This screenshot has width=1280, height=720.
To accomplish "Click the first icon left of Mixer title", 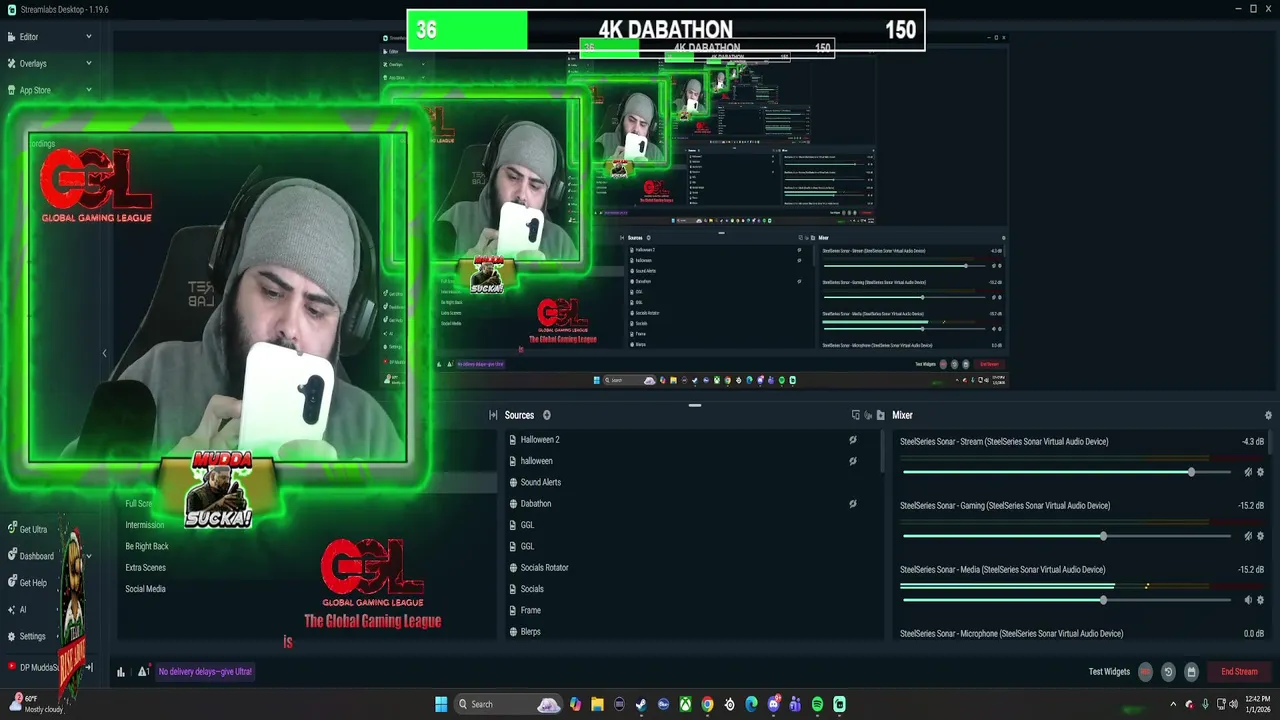I will [x=855, y=415].
